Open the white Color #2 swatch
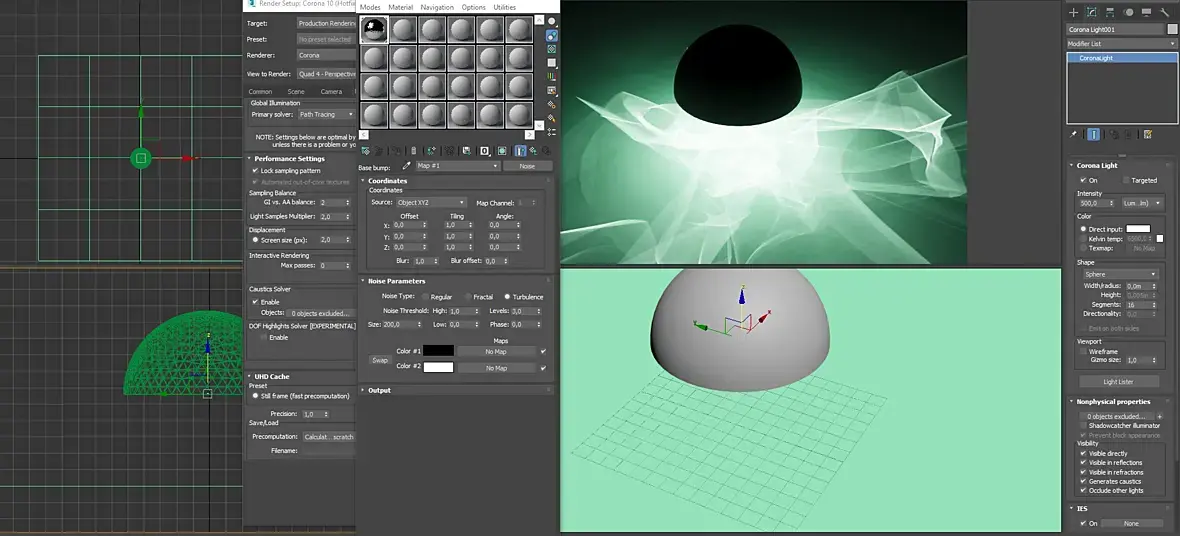 tap(439, 367)
